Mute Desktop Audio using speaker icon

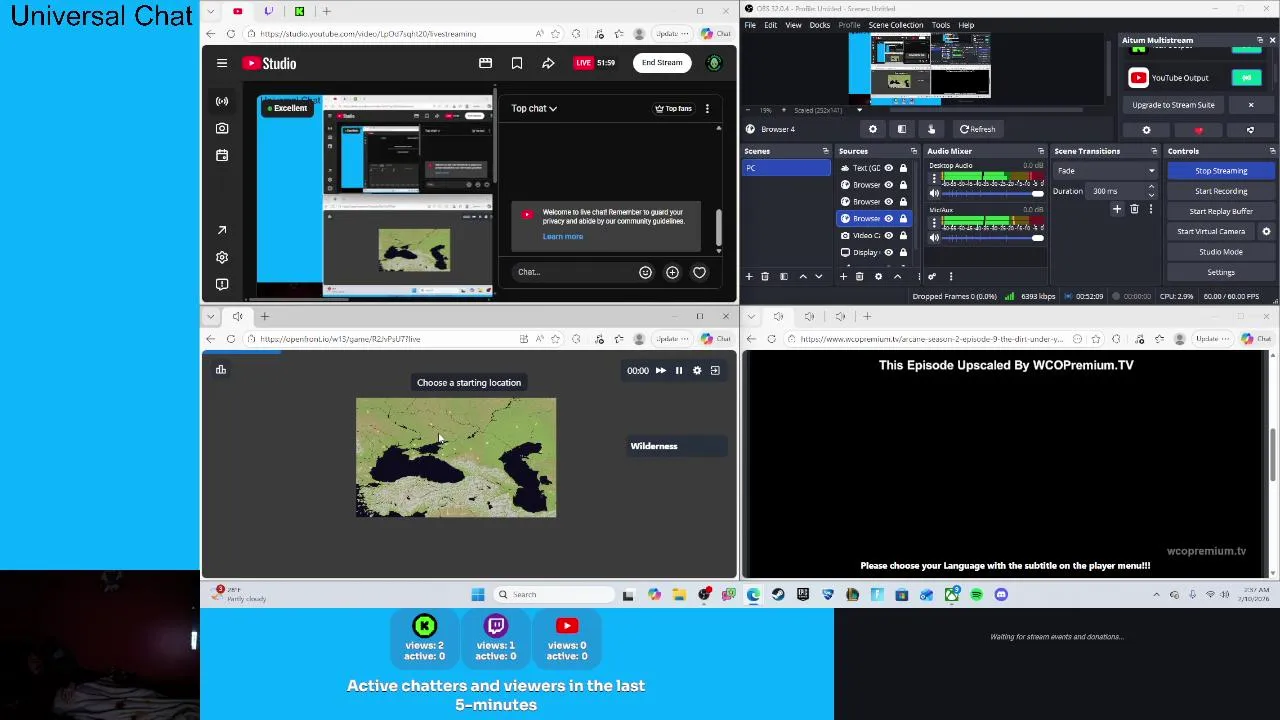click(x=934, y=193)
